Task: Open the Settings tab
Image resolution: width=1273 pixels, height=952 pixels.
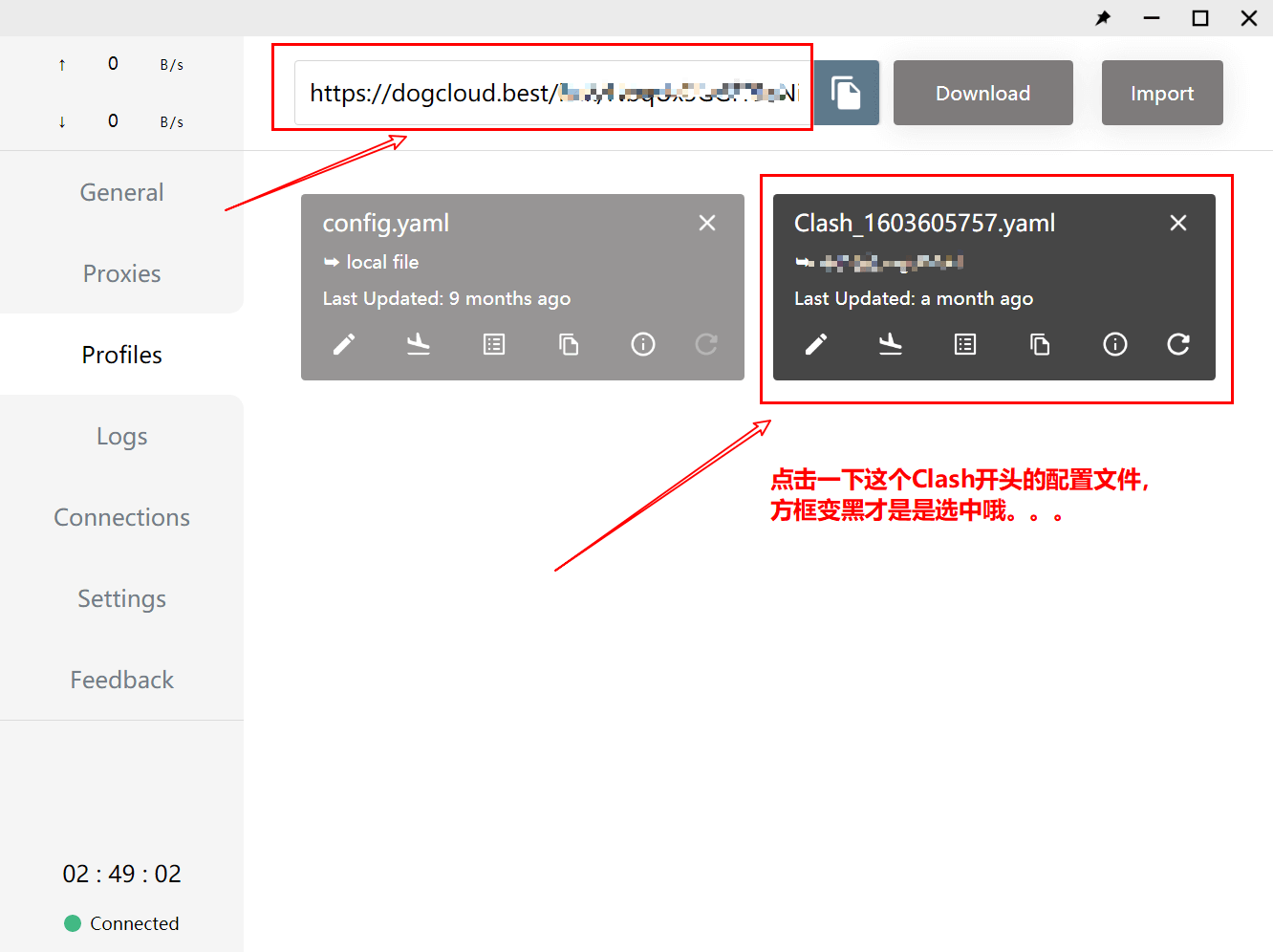Action: click(121, 598)
